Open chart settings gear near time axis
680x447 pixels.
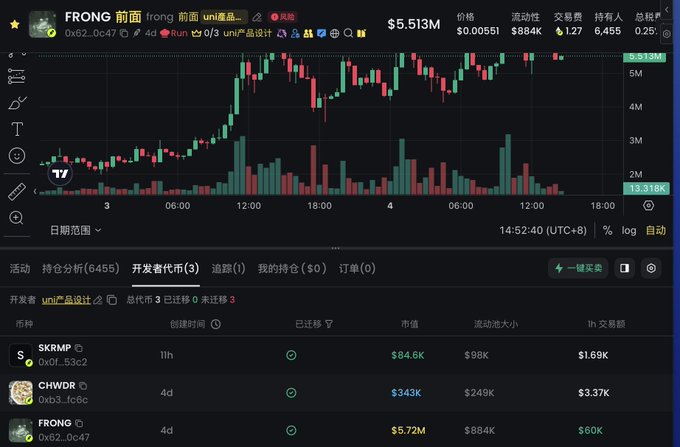pyautogui.click(x=648, y=206)
